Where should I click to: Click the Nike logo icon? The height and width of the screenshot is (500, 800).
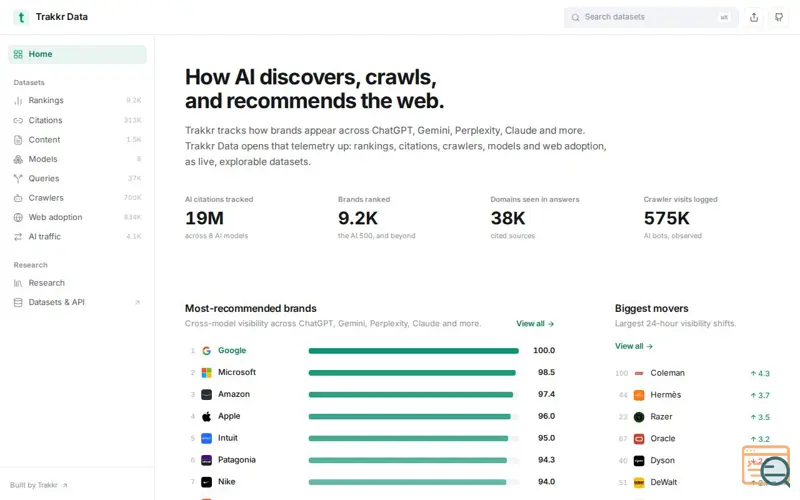[206, 482]
